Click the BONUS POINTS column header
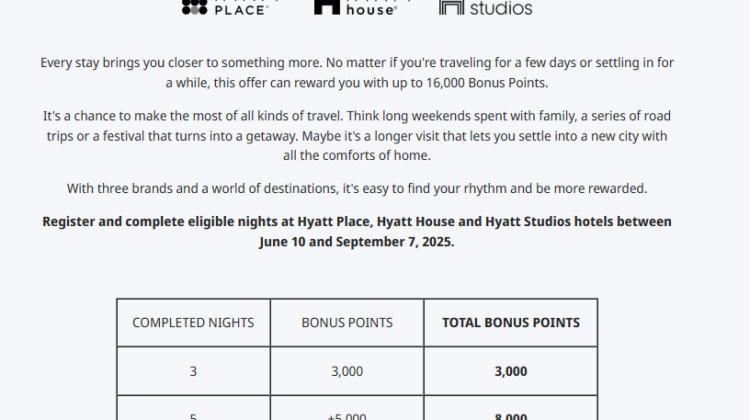 347,323
